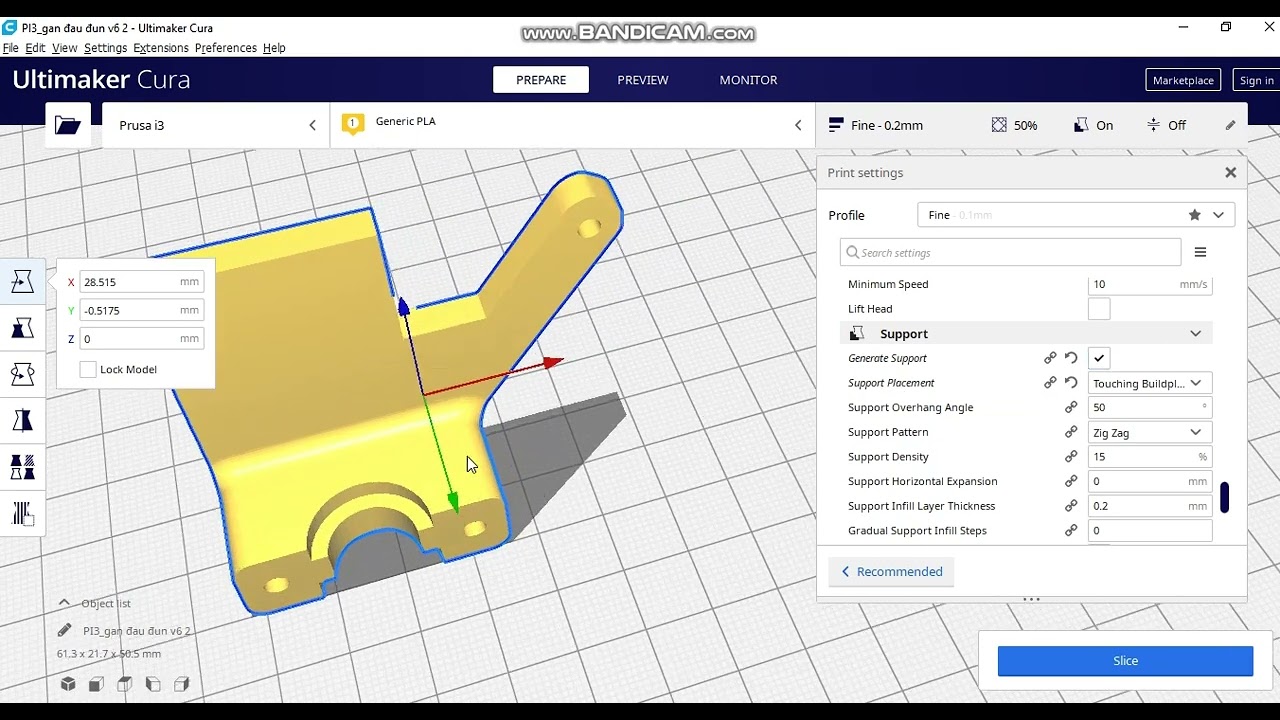Collapse the Prusa i3 printer selector
This screenshot has height=720, width=1280.
tap(312, 125)
